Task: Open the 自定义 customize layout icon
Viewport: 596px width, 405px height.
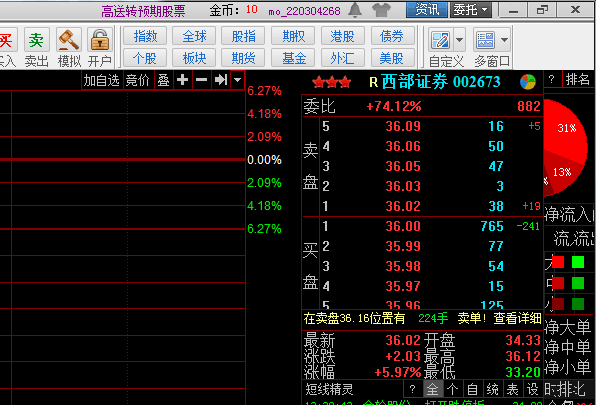Action: click(441, 40)
